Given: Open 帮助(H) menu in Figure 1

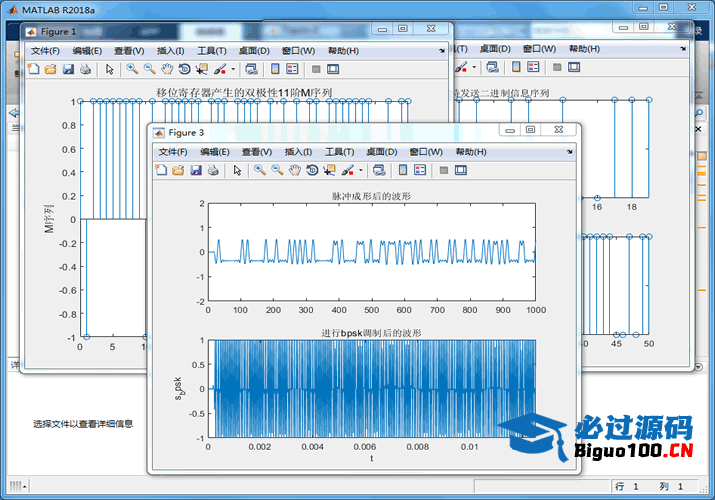Looking at the screenshot, I should (343, 51).
